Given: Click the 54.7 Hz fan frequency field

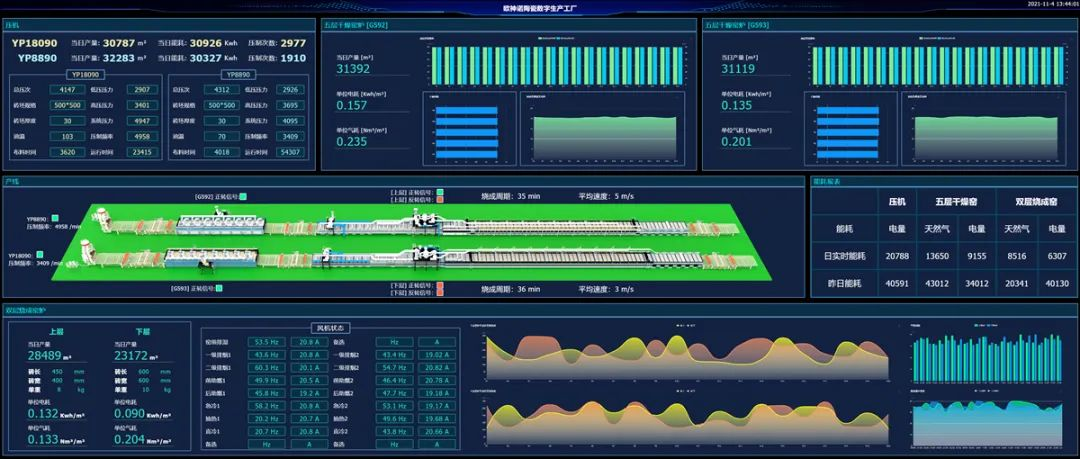Looking at the screenshot, I should (x=394, y=368).
